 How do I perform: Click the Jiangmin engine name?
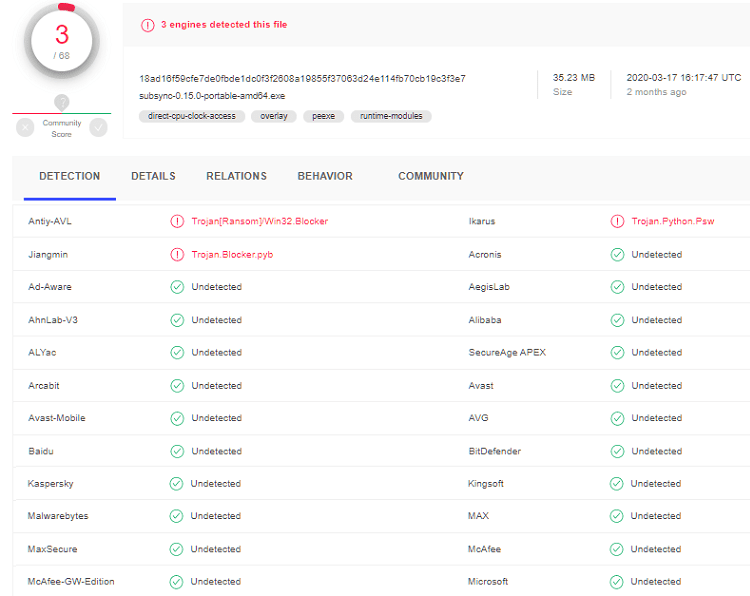(x=48, y=254)
